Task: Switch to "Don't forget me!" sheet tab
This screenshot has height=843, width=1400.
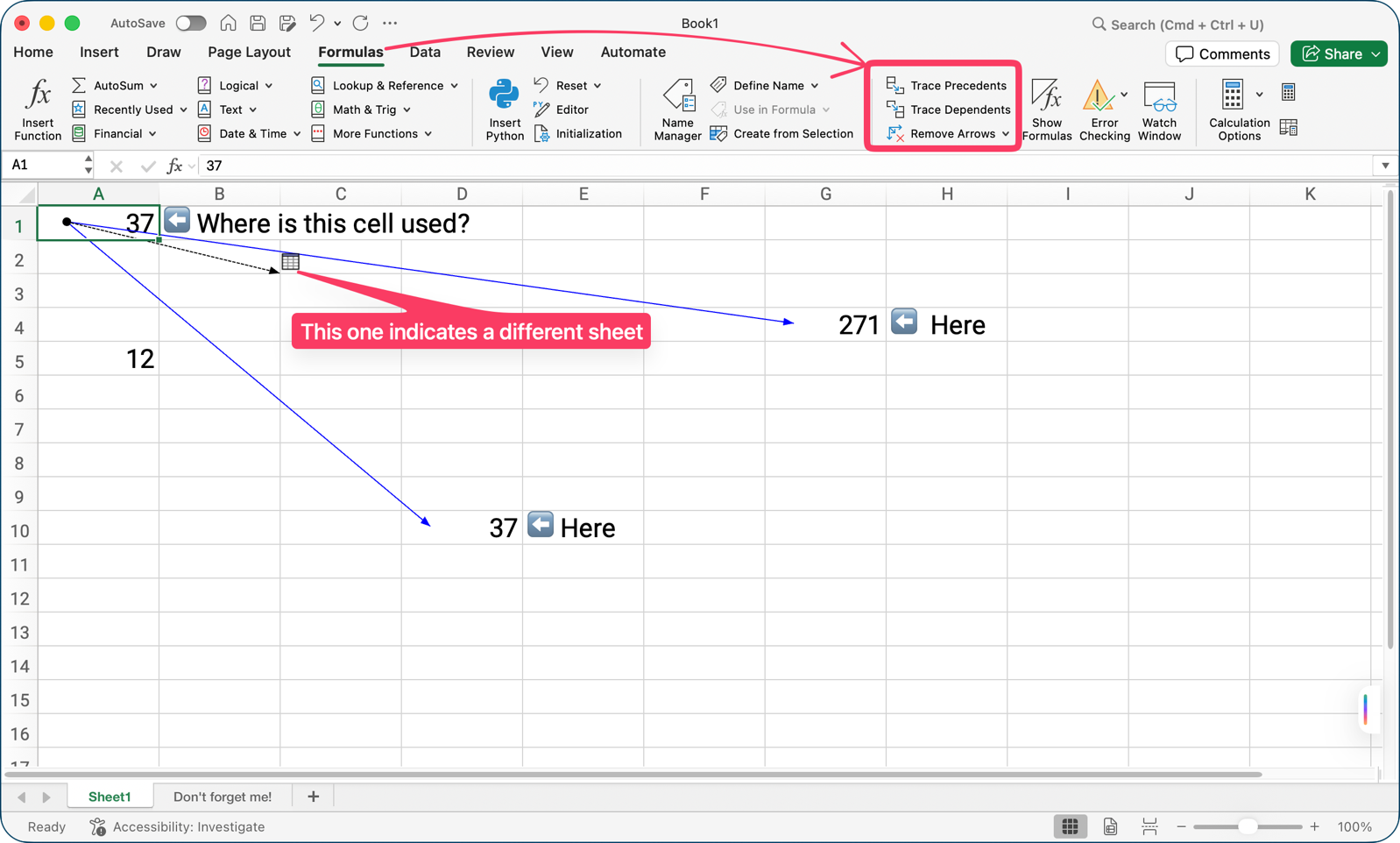Action: click(223, 797)
